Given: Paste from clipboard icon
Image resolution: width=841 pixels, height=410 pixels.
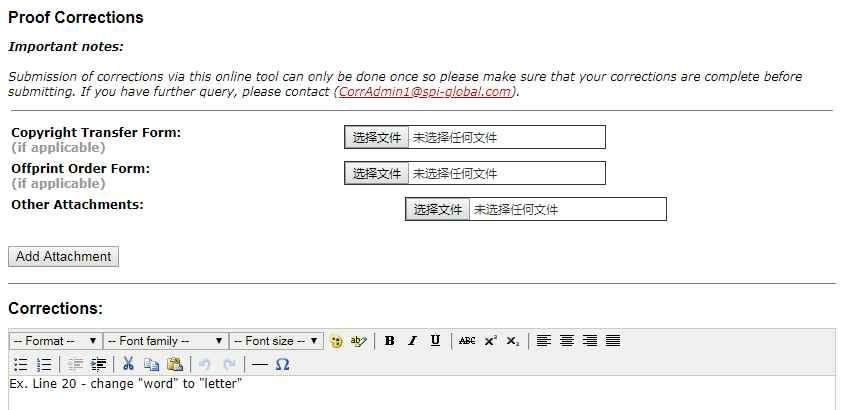Looking at the screenshot, I should pyautogui.click(x=175, y=364).
